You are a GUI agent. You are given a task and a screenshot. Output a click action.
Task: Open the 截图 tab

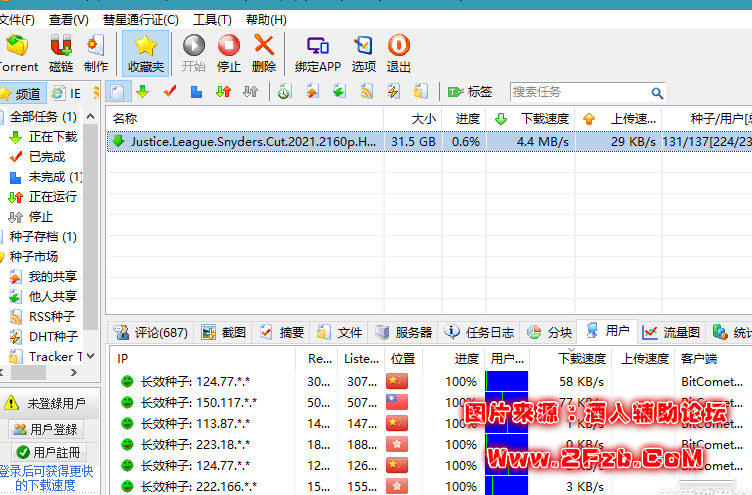223,332
